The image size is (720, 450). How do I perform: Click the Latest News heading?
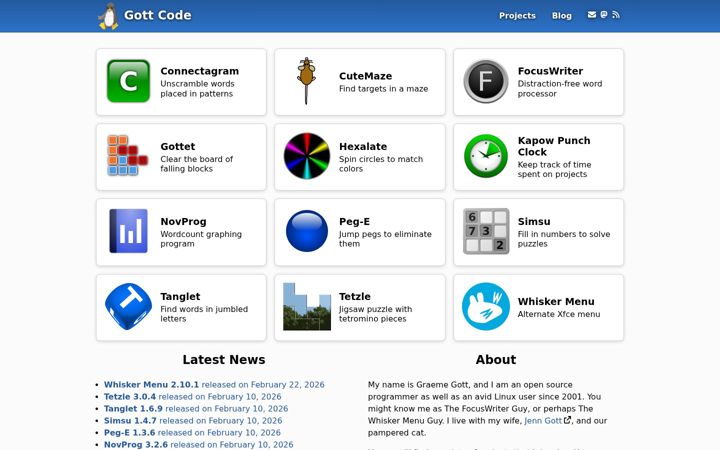pyautogui.click(x=224, y=360)
